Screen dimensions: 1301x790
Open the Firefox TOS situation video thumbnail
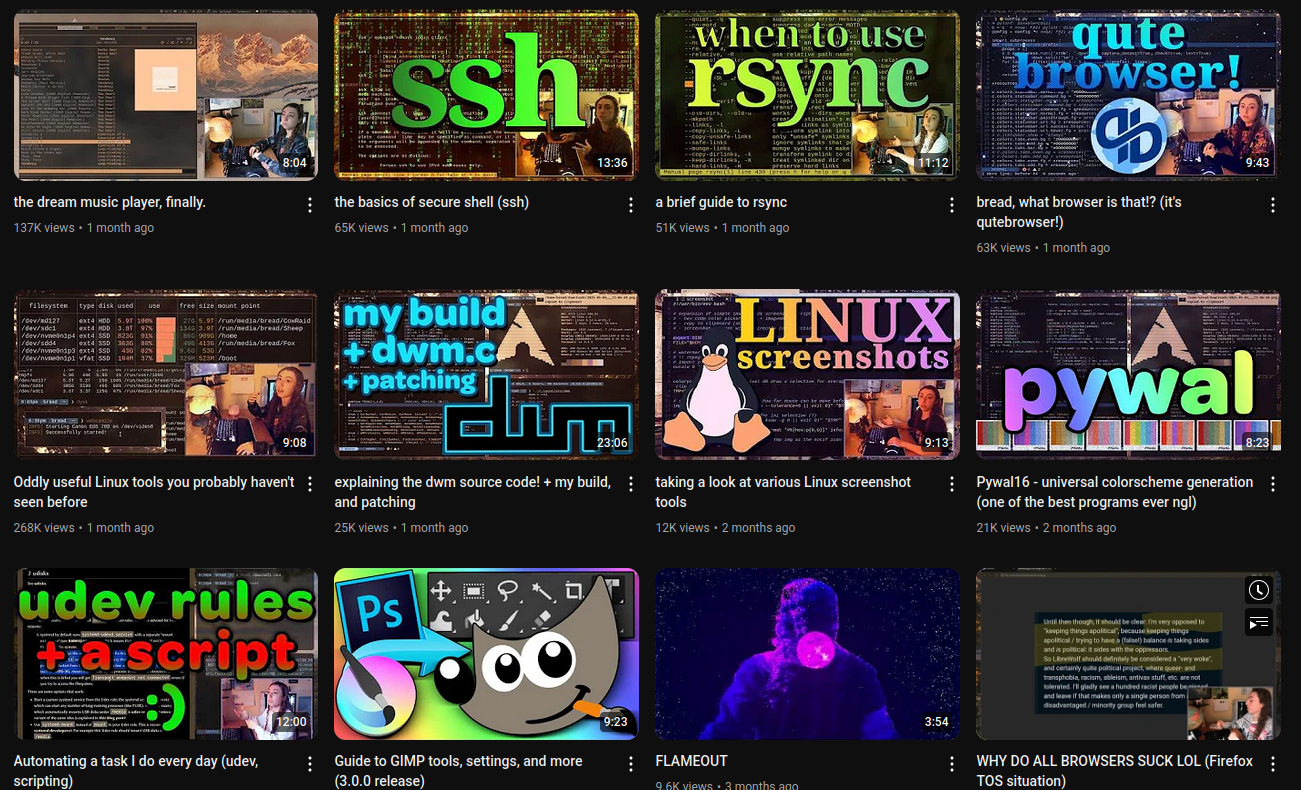(x=1129, y=654)
